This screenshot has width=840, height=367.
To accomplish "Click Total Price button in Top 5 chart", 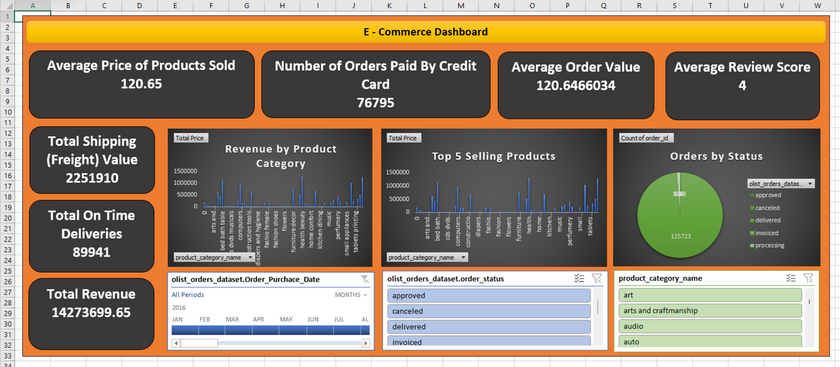I will click(404, 138).
